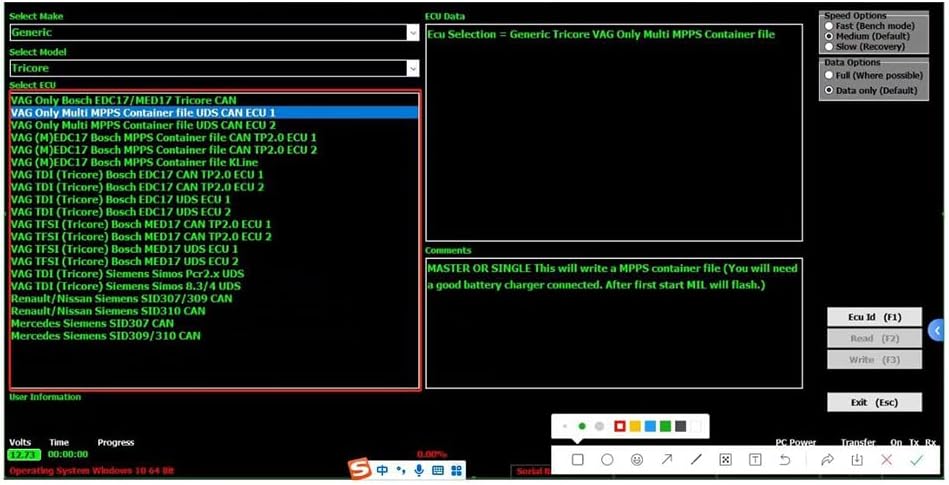949x485 pixels.
Task: Select the rectangle annotation tool
Action: click(578, 460)
